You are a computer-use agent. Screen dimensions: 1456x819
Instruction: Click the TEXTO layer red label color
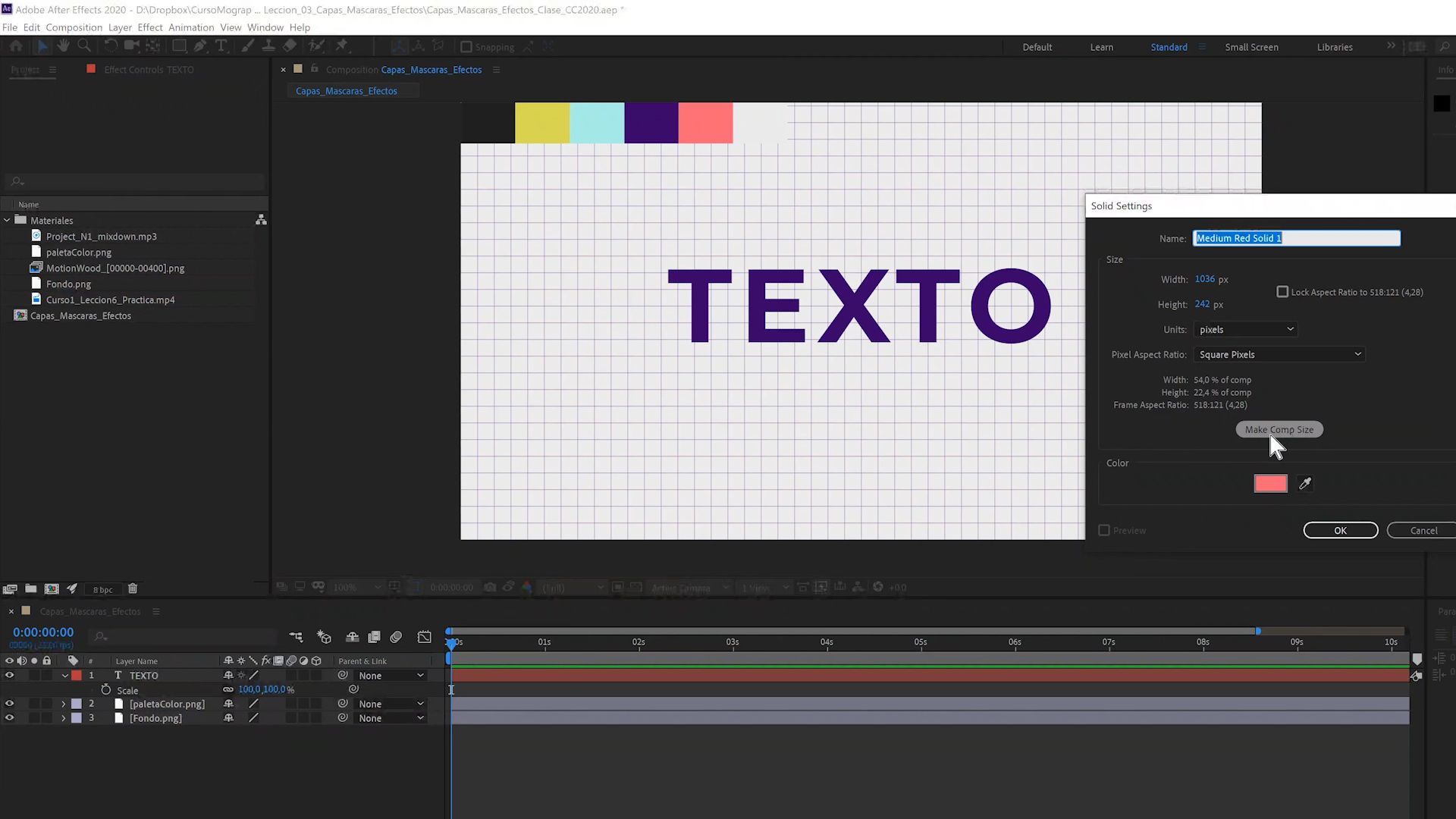click(x=77, y=676)
